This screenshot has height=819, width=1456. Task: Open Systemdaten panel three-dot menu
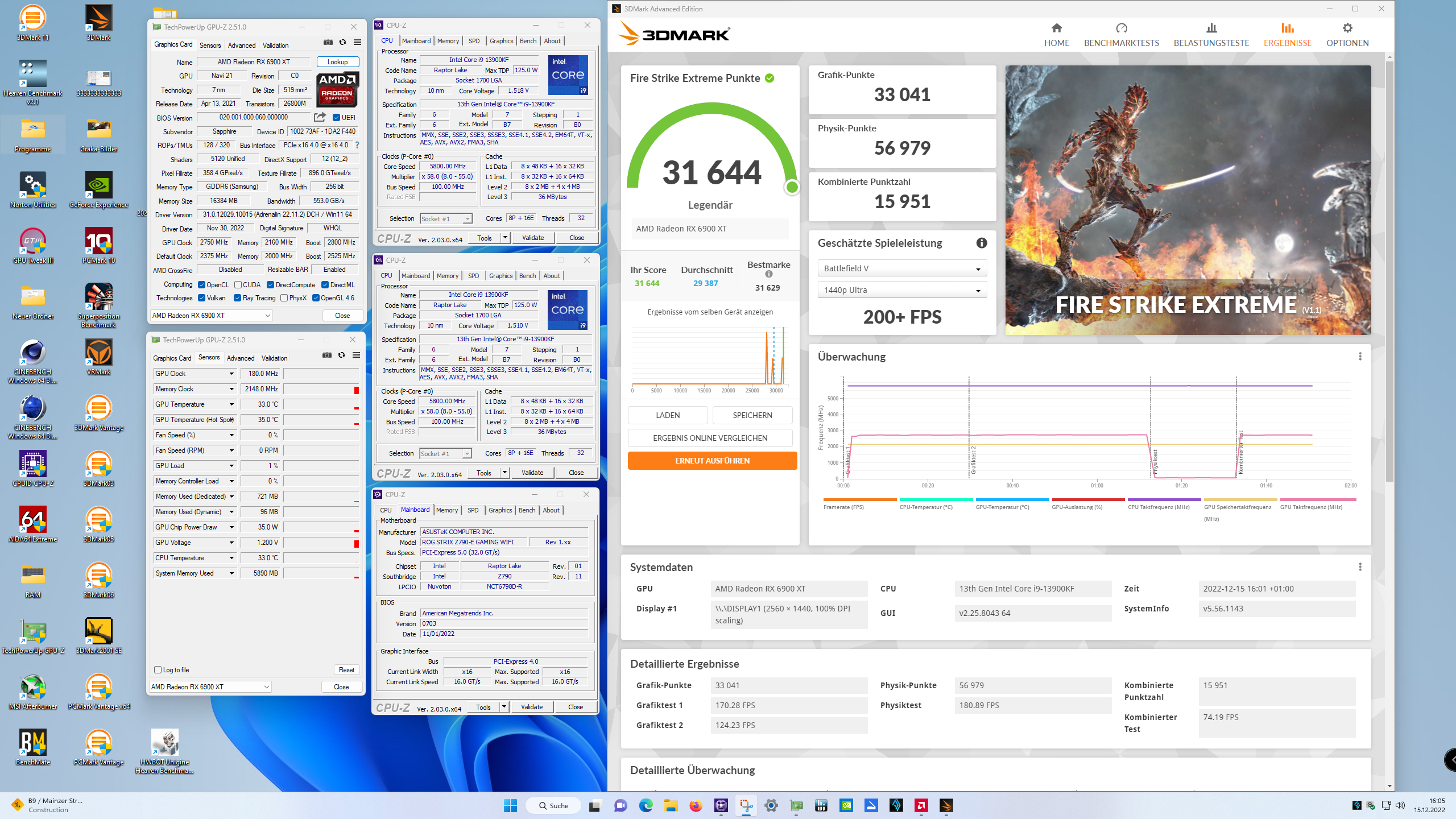pyautogui.click(x=1360, y=566)
